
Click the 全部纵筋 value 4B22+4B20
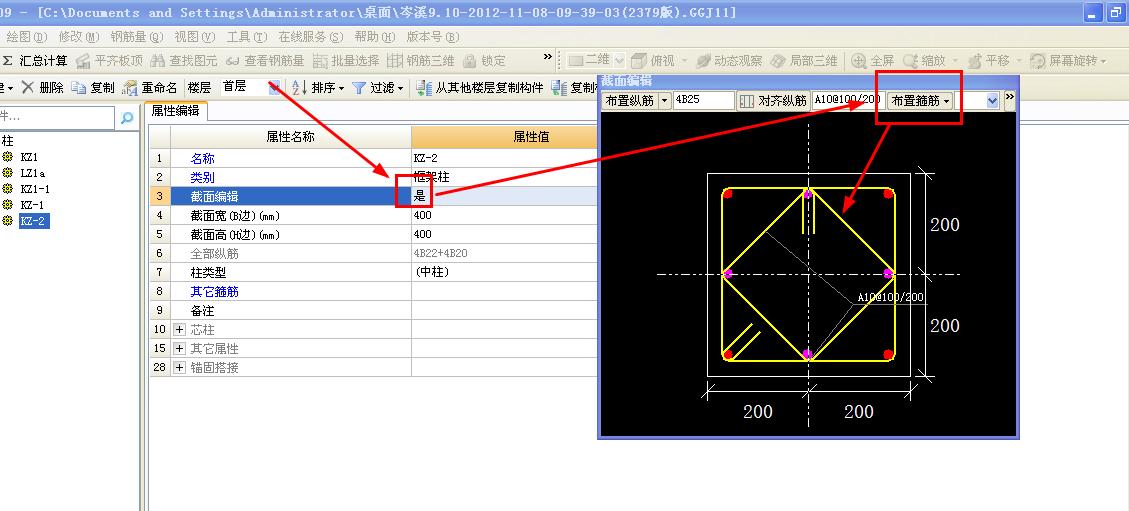pos(504,253)
